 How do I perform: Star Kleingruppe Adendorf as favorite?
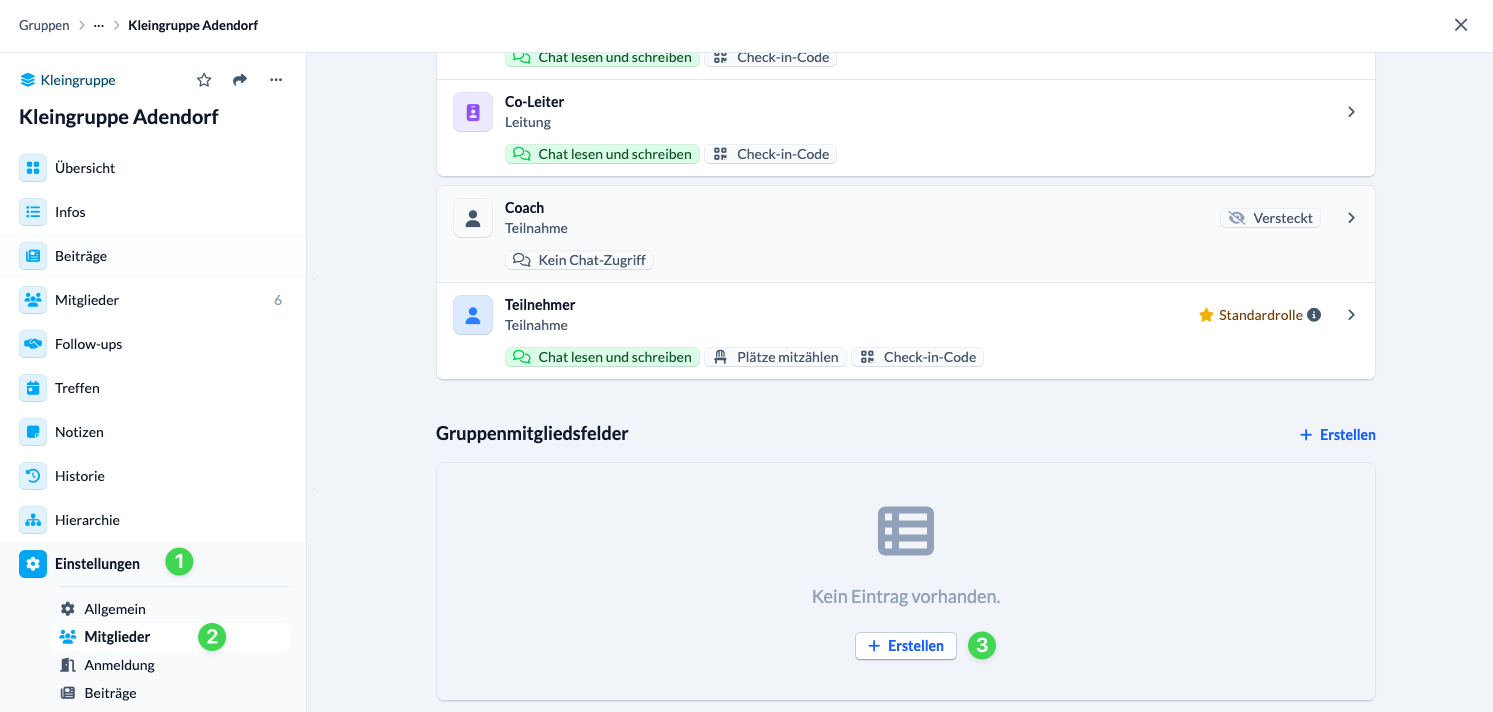pos(204,80)
